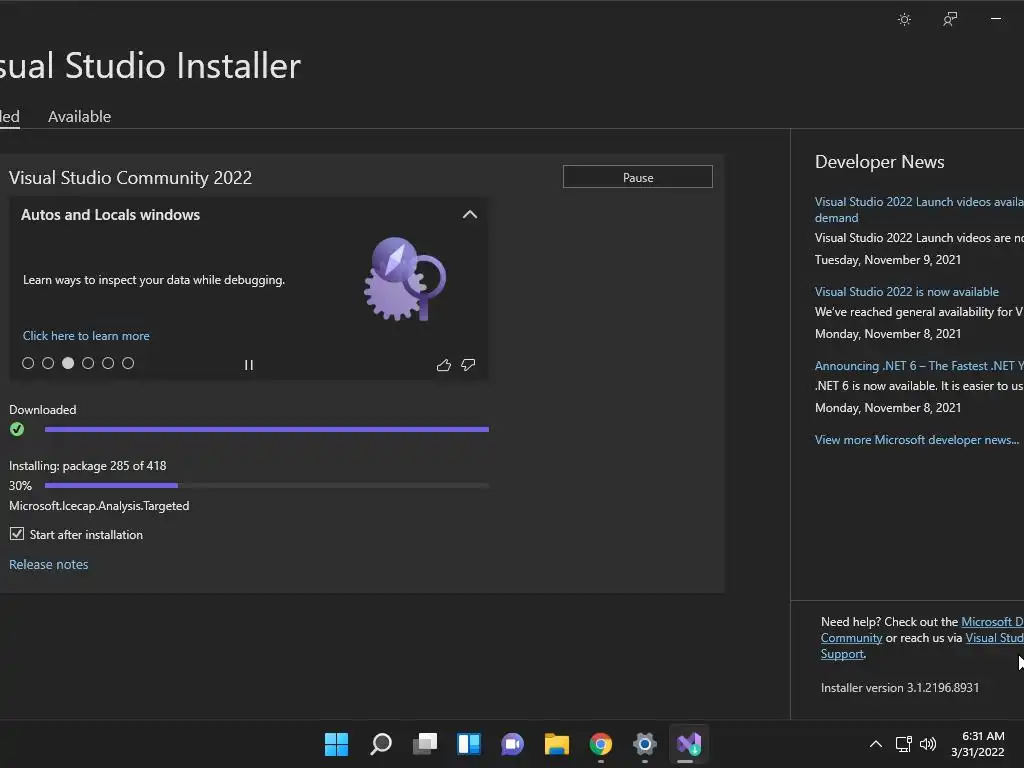Open Announcing .NET 6 news link
The image size is (1024, 768).
point(919,366)
